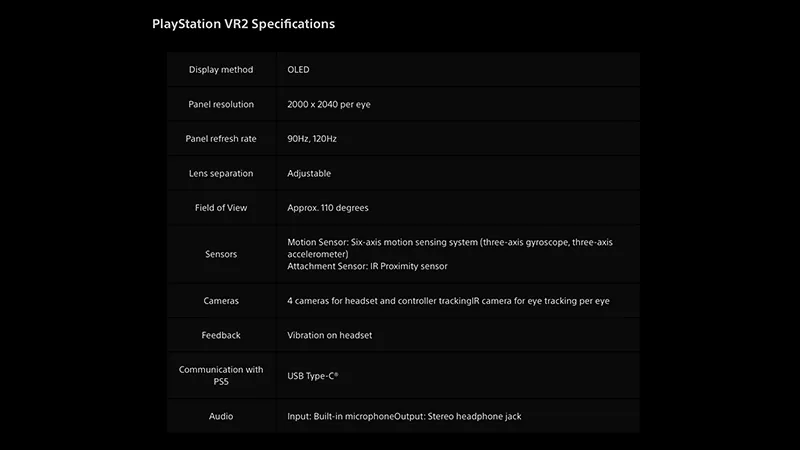Click the 90Hz, 120Hz value
Viewport: 800px width, 450px height.
[x=312, y=139]
